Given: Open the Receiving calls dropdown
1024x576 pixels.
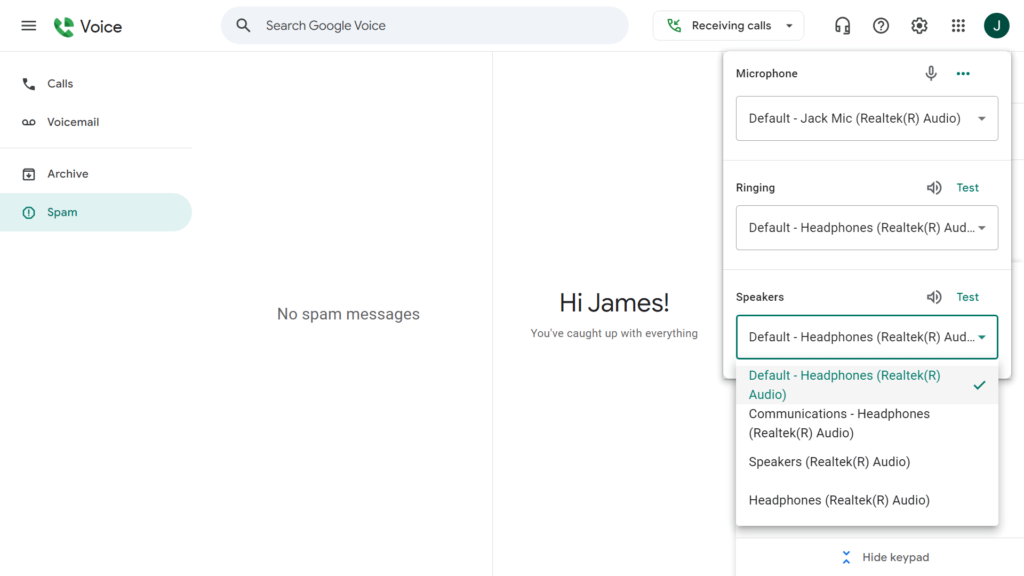Looking at the screenshot, I should (x=728, y=25).
